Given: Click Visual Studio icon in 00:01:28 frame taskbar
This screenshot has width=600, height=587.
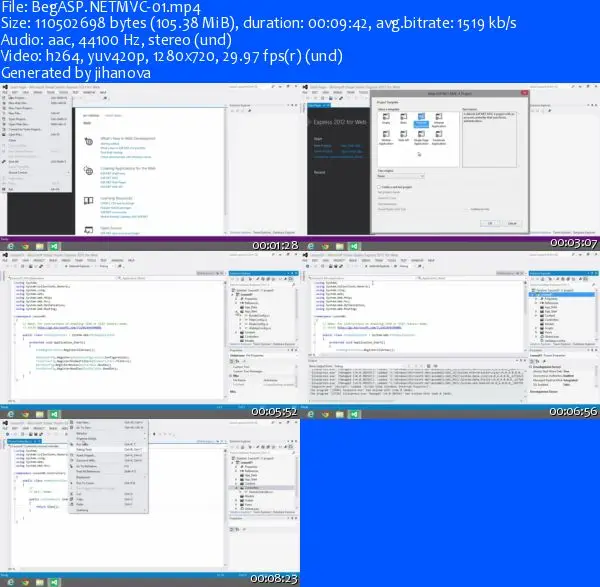Looking at the screenshot, I should 54,246.
